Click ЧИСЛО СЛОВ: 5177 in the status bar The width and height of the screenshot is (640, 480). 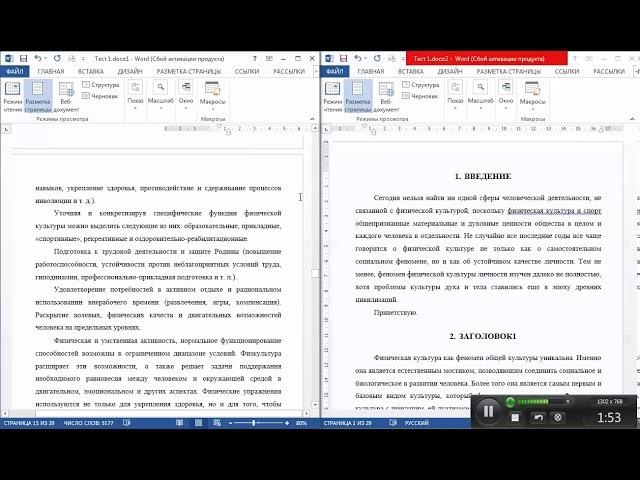click(89, 423)
